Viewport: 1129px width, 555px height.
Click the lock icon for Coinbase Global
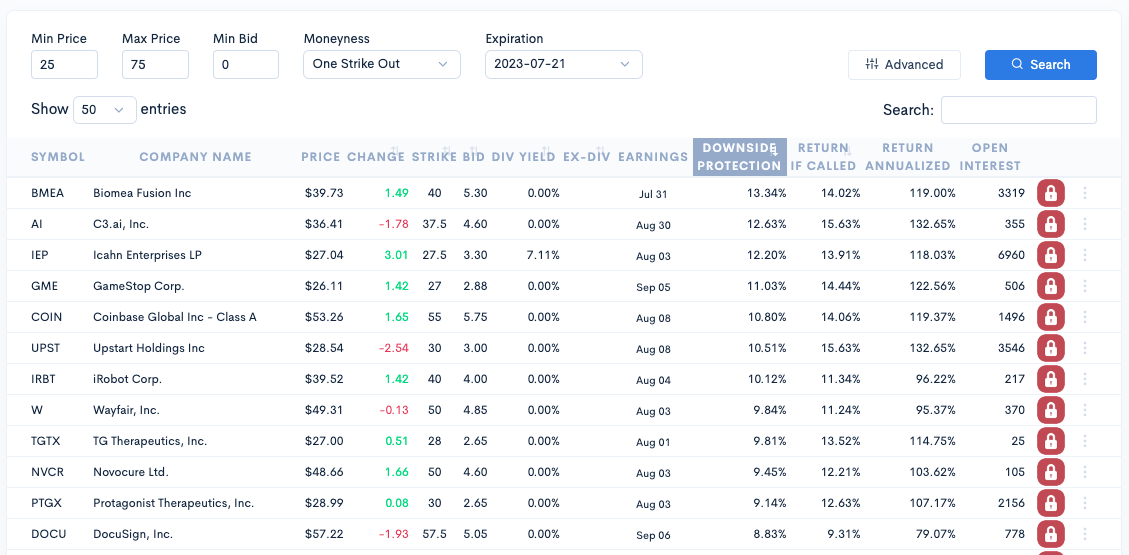(x=1051, y=317)
